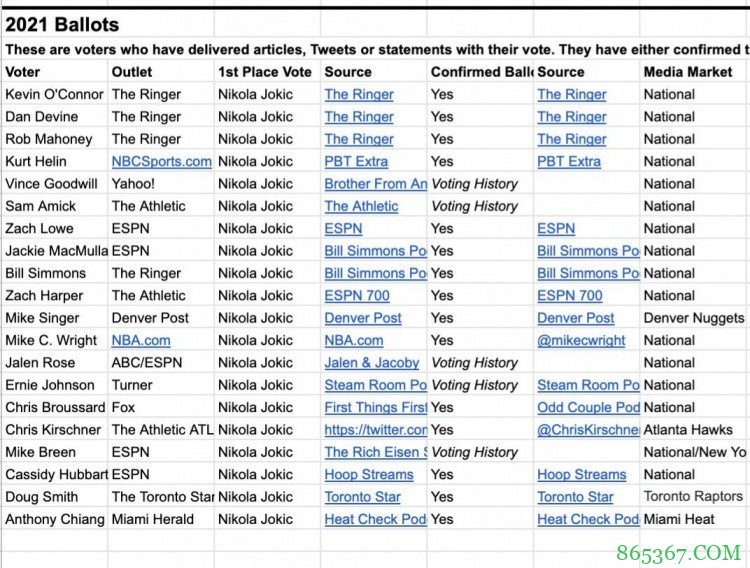The image size is (750, 568).
Task: Click the First Things First source link
Action: pyautogui.click(x=375, y=408)
